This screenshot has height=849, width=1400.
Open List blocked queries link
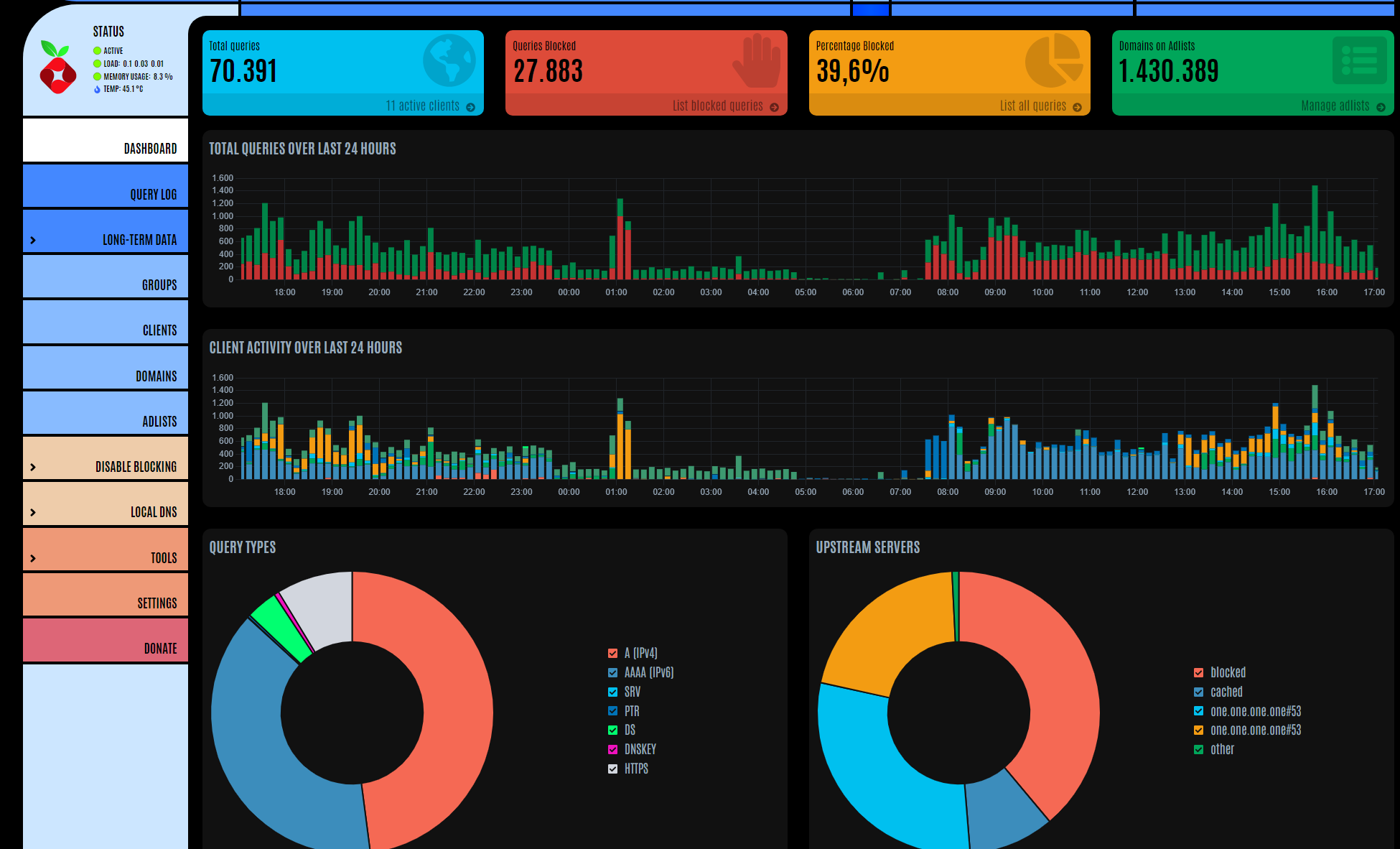[x=717, y=106]
